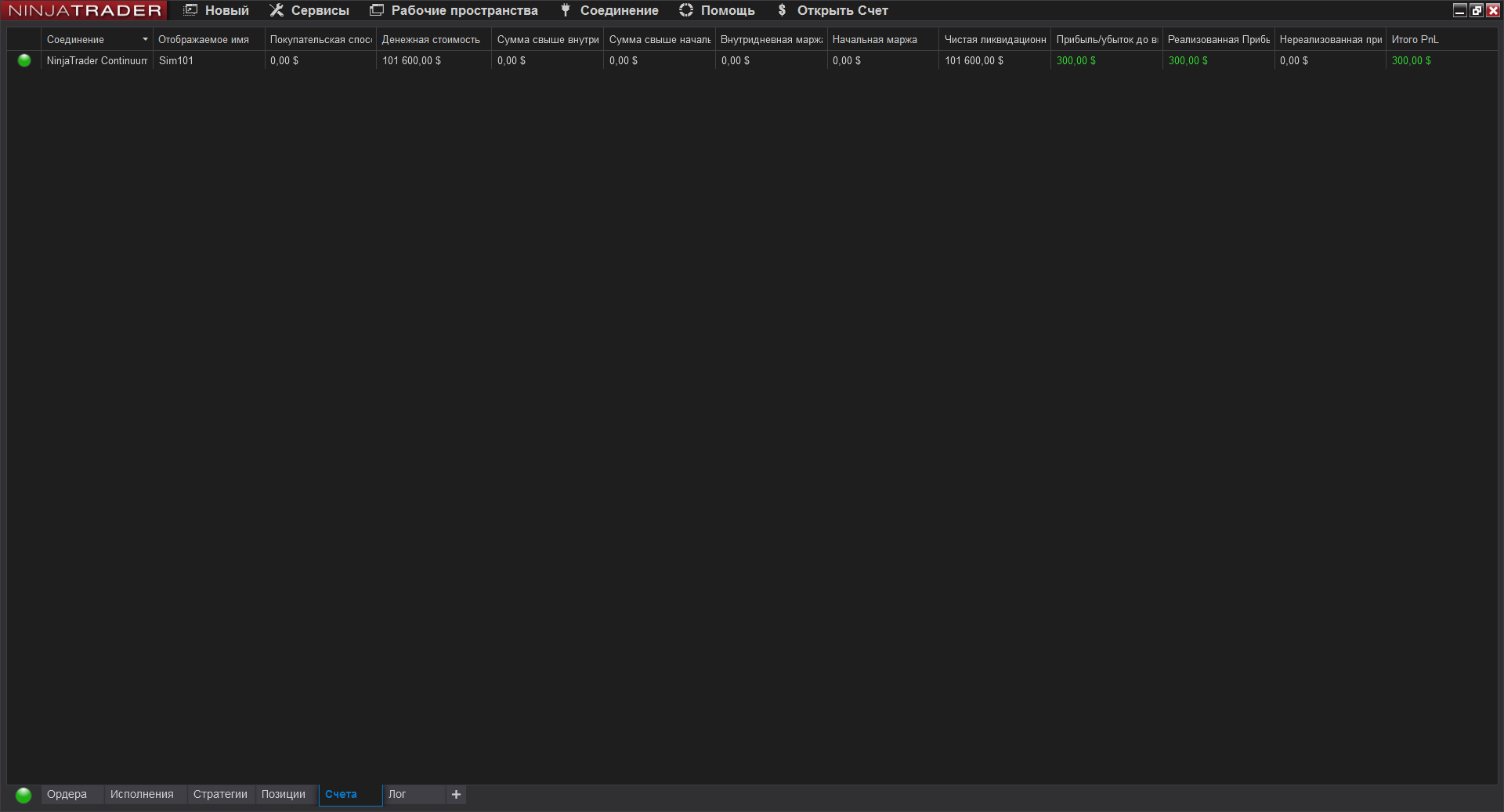The width and height of the screenshot is (1504, 812).
Task: Click the Прибыль/убыток column header
Action: (x=1108, y=39)
